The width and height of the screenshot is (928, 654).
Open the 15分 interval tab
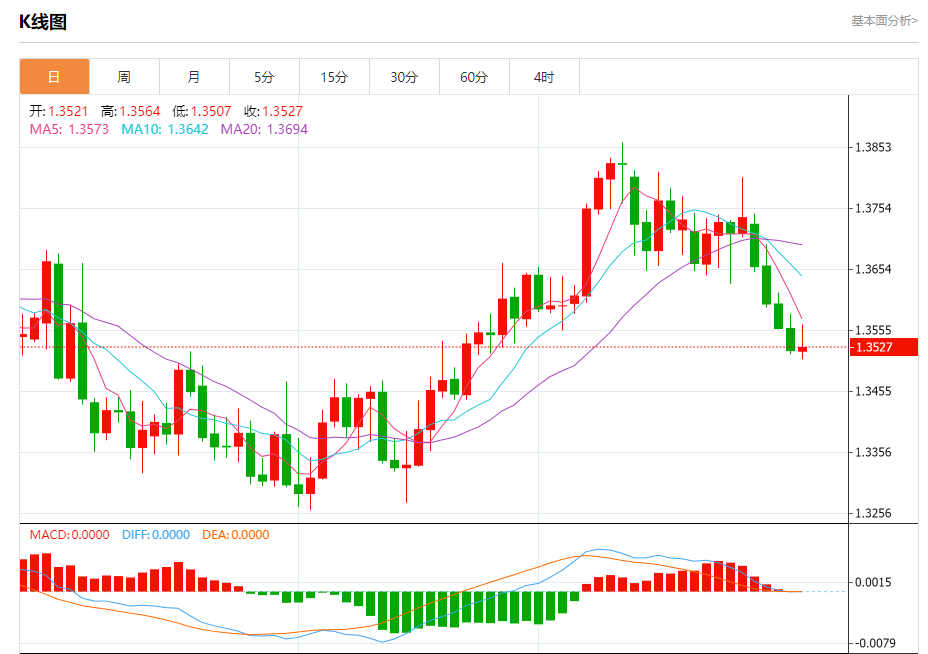(334, 77)
